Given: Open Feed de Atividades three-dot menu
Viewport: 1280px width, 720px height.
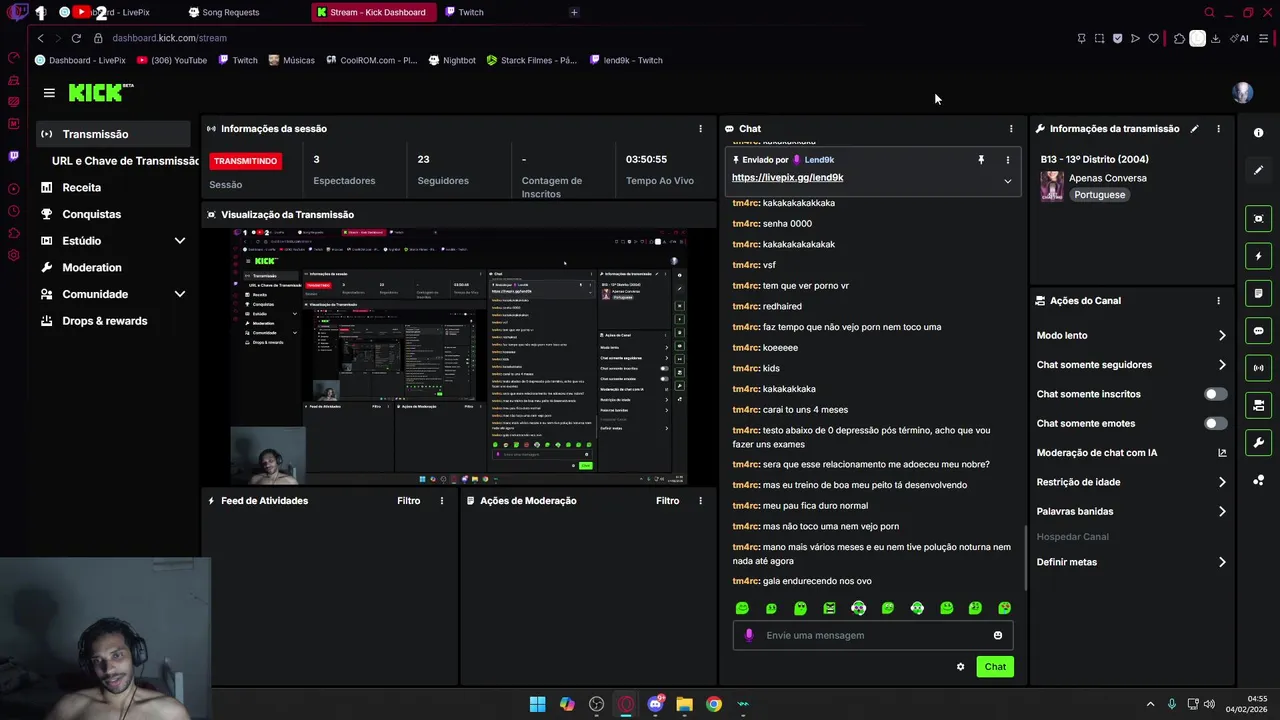Looking at the screenshot, I should coord(441,501).
